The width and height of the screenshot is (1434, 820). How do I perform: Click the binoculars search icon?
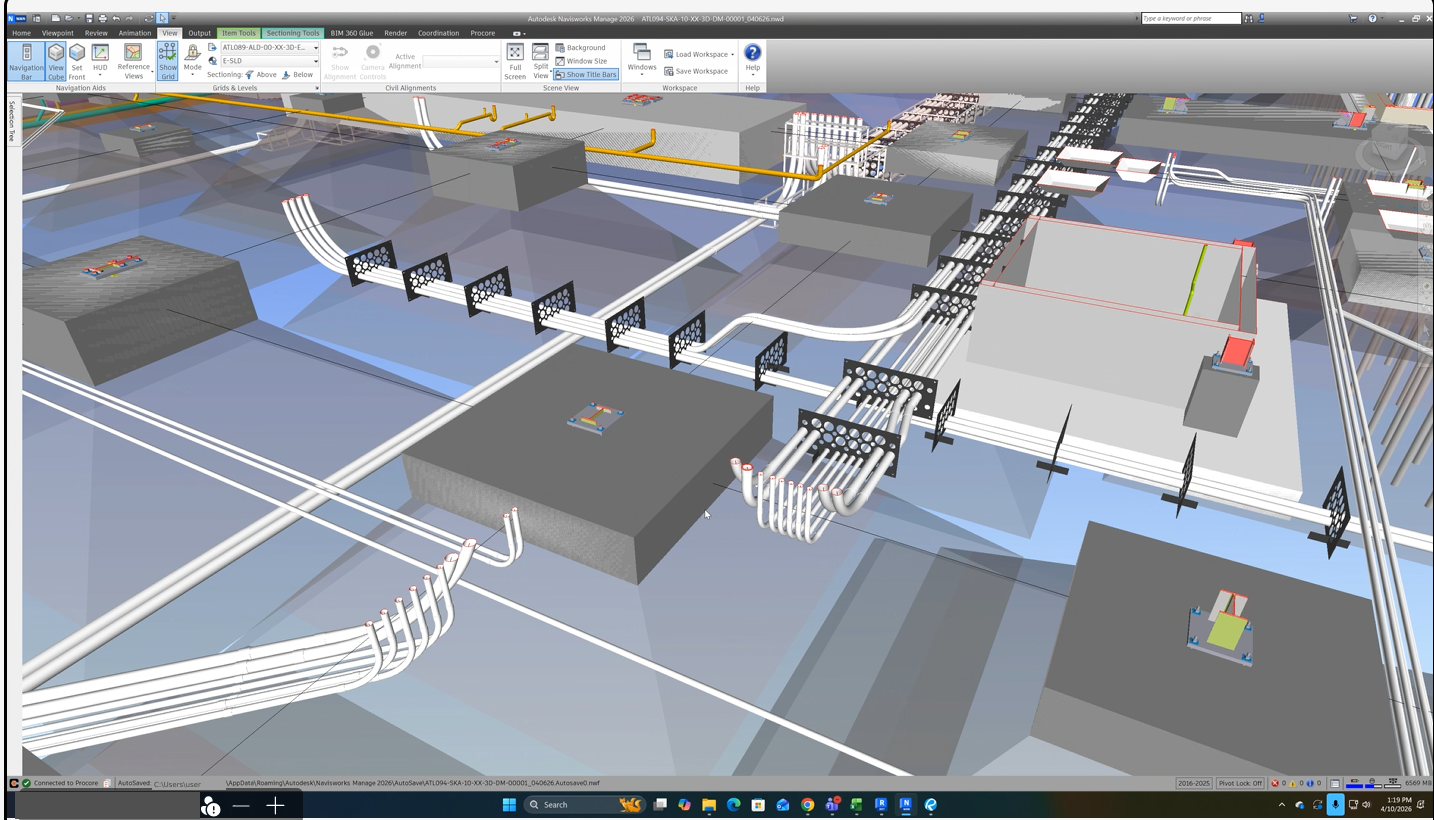1249,18
